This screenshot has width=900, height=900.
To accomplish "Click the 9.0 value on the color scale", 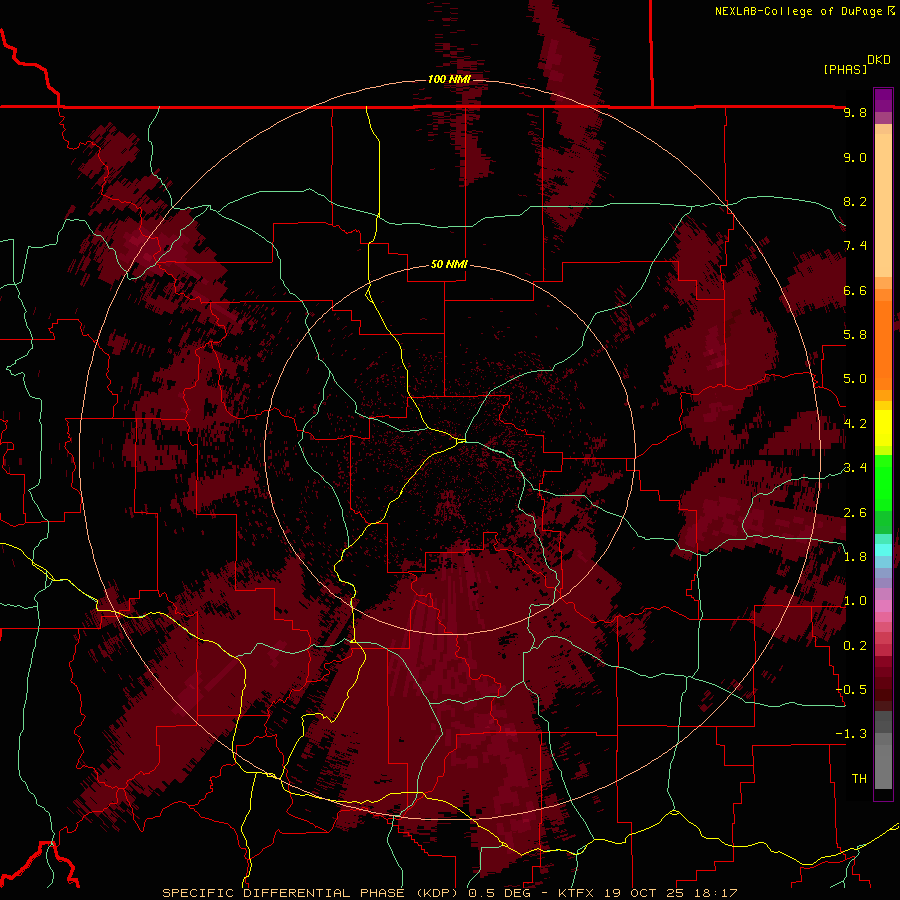I will click(855, 157).
